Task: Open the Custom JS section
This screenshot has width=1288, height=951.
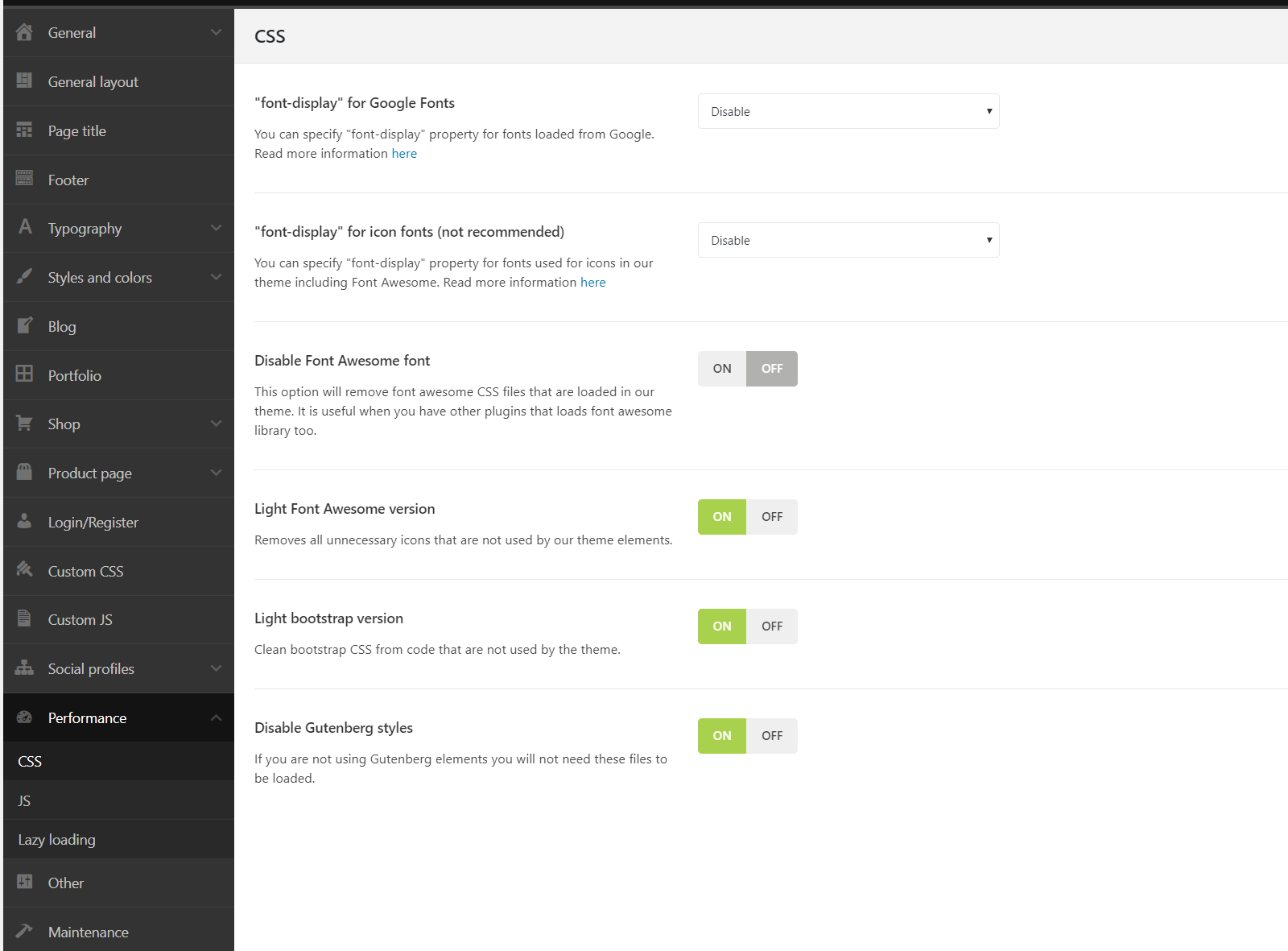Action: (x=118, y=619)
